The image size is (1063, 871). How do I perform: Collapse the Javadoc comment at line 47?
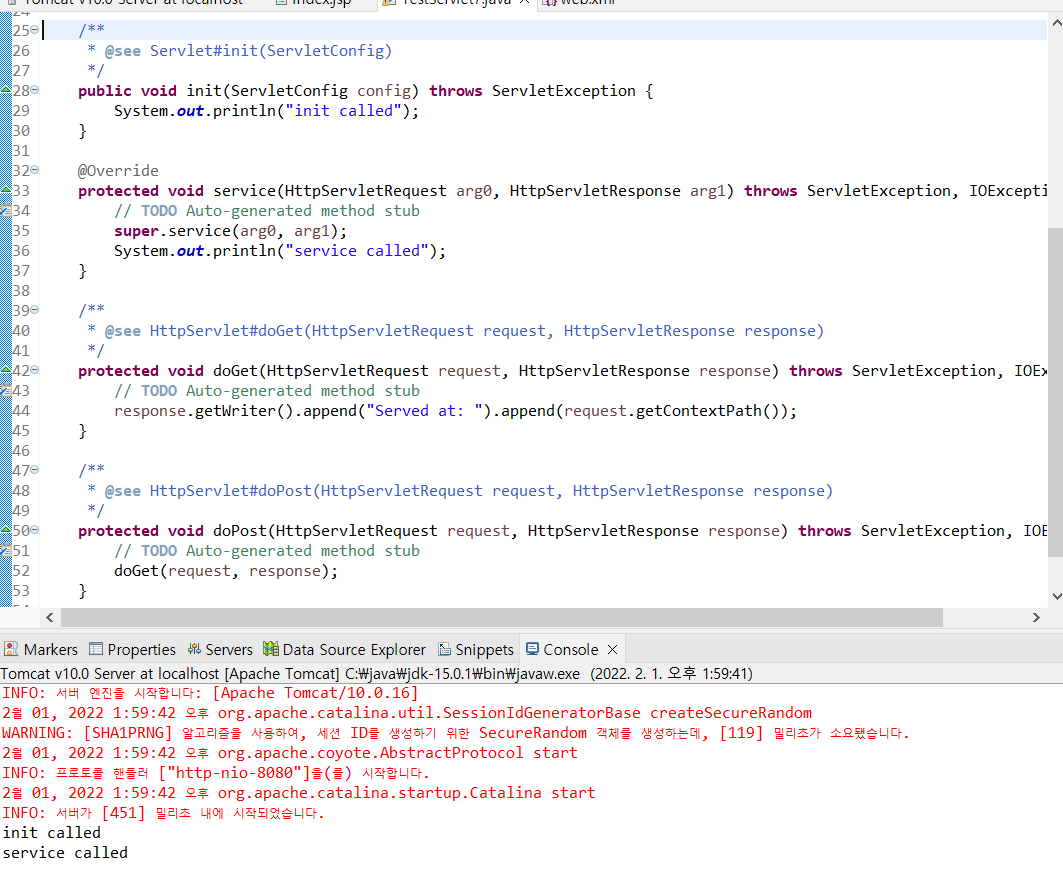coord(35,469)
